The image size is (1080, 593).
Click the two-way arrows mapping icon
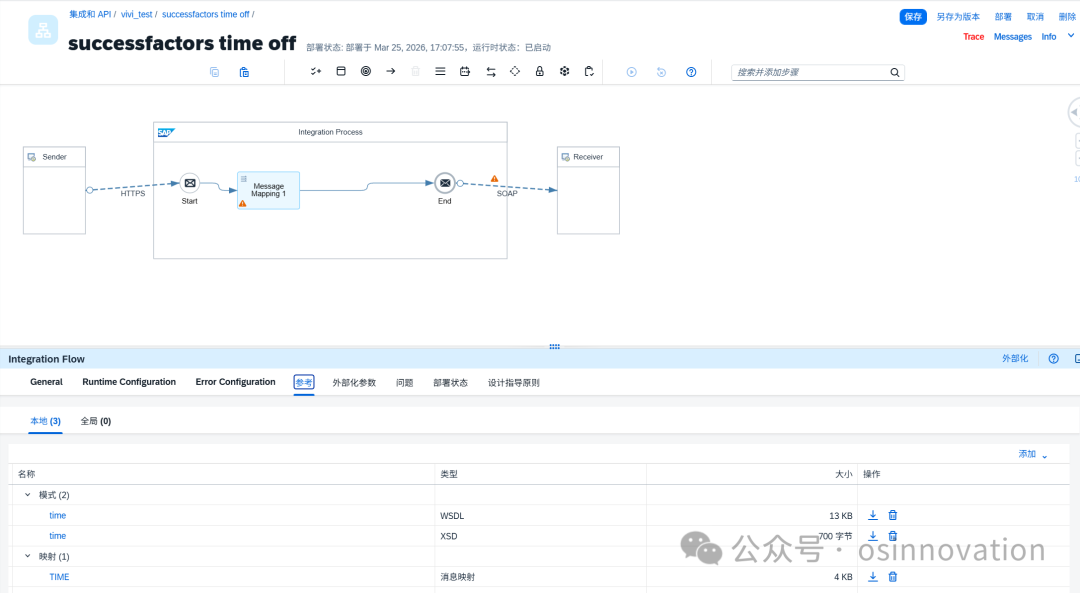pos(490,72)
